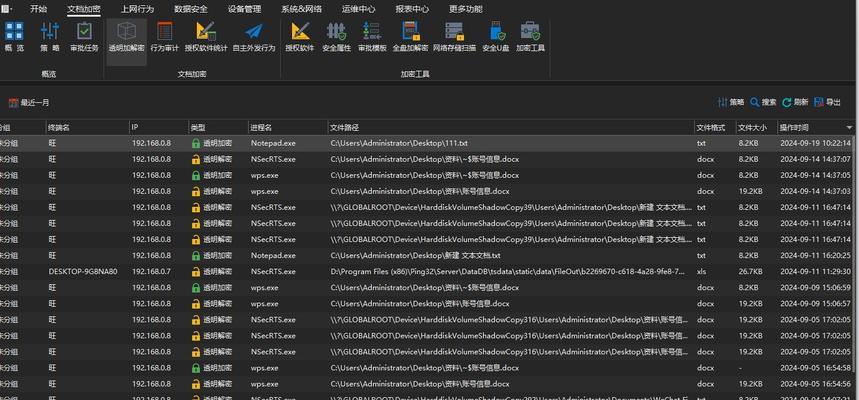This screenshot has width=859, height=400.
Task: Open the 安全U盘 USB drive icon
Action: (x=496, y=31)
